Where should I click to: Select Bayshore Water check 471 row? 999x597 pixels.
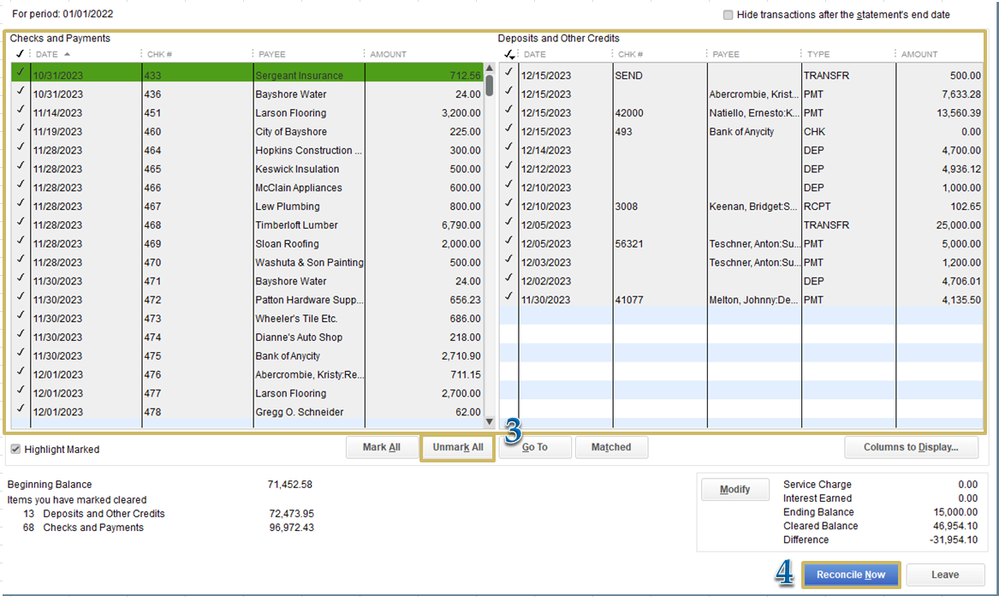tap(247, 281)
